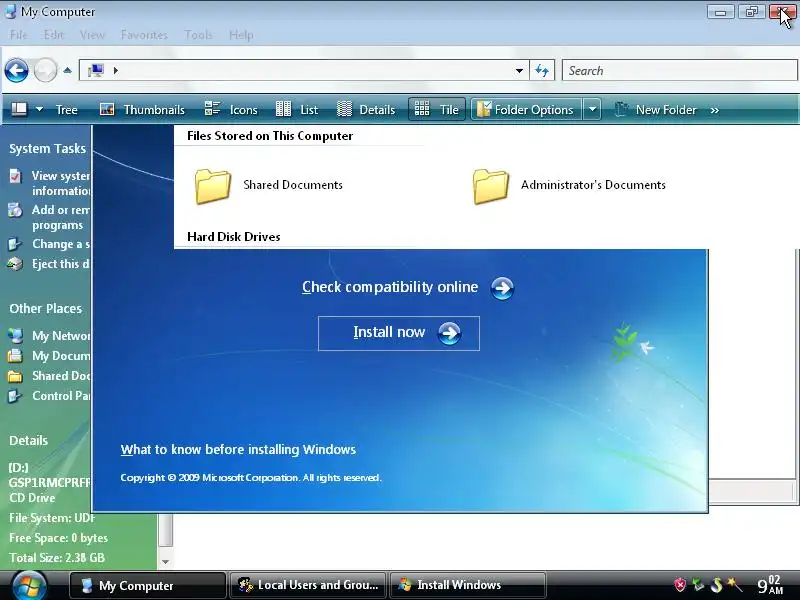
Task: Open the Shared Documents folder icon
Action: pos(213,186)
